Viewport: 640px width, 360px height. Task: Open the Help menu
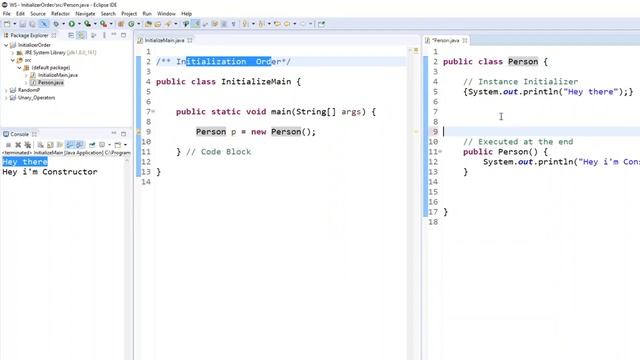pos(187,13)
